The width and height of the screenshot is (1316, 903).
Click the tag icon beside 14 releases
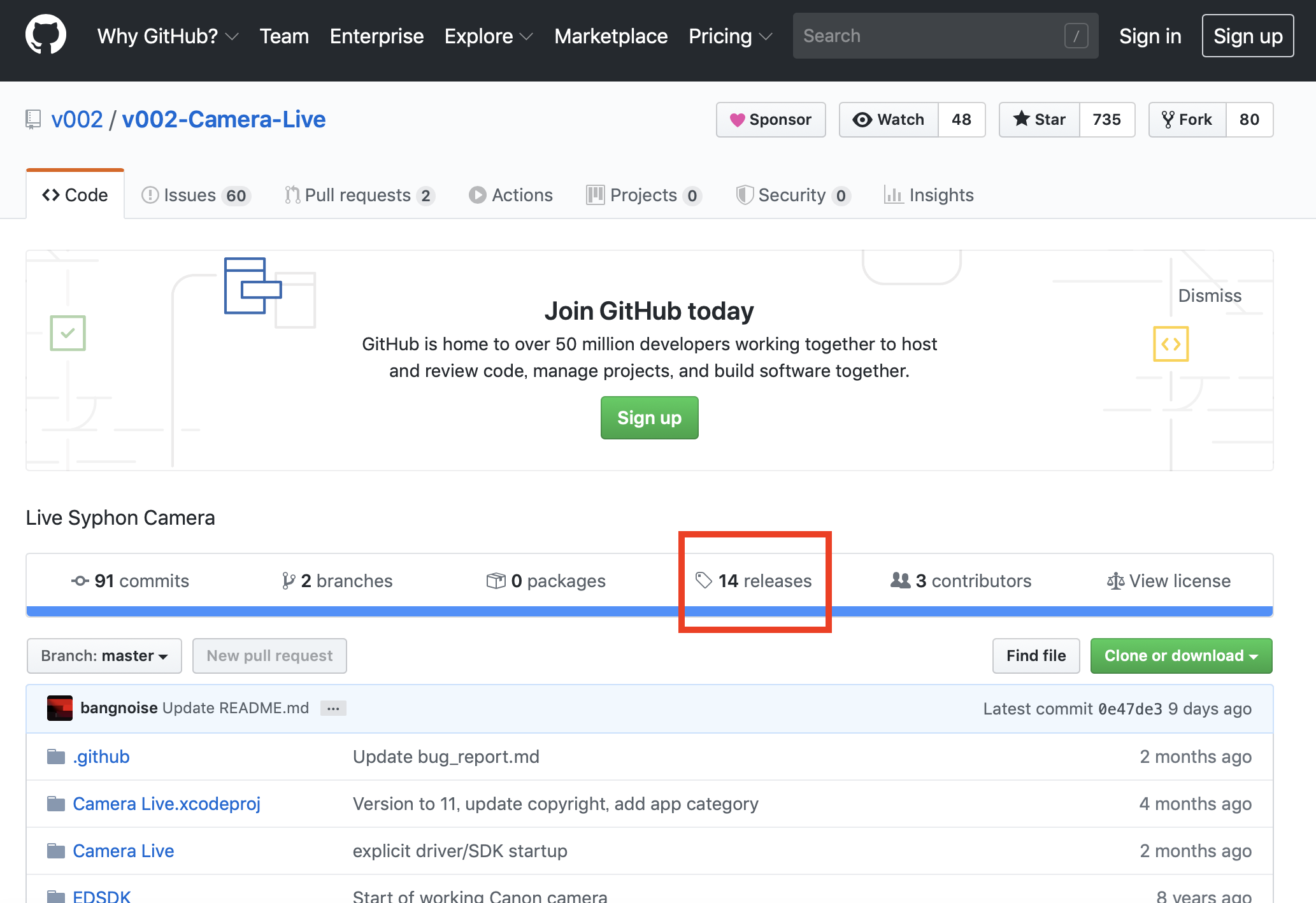[x=704, y=580]
